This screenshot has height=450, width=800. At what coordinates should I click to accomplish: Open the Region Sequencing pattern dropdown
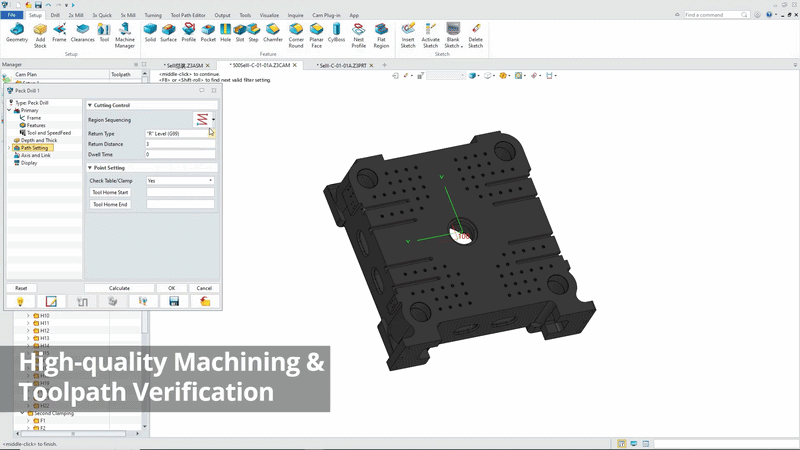pyautogui.click(x=213, y=120)
